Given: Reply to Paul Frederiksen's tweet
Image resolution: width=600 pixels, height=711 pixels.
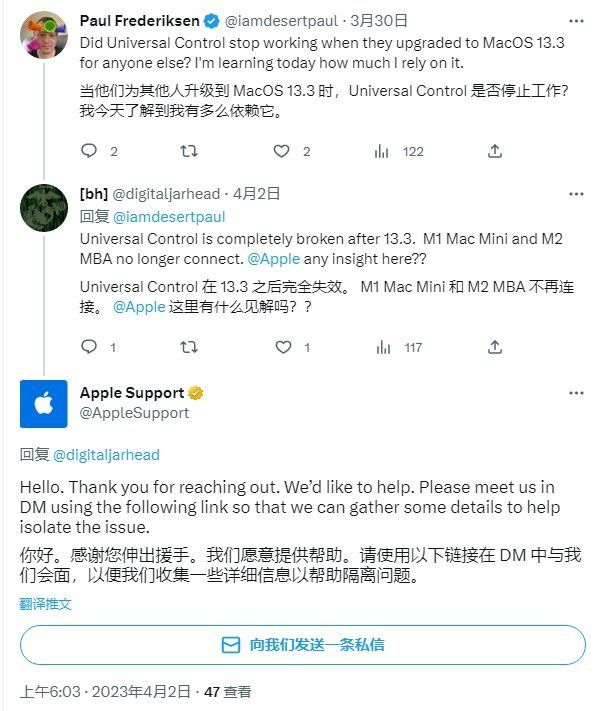Looking at the screenshot, I should point(89,151).
